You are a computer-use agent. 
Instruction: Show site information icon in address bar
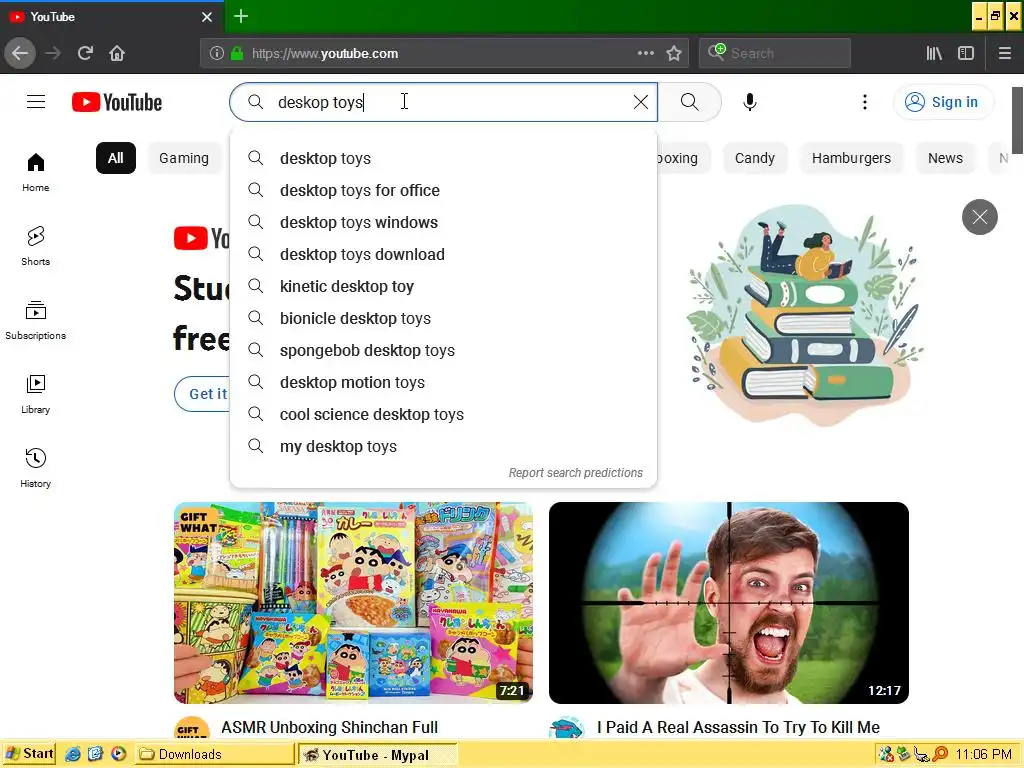click(x=217, y=54)
